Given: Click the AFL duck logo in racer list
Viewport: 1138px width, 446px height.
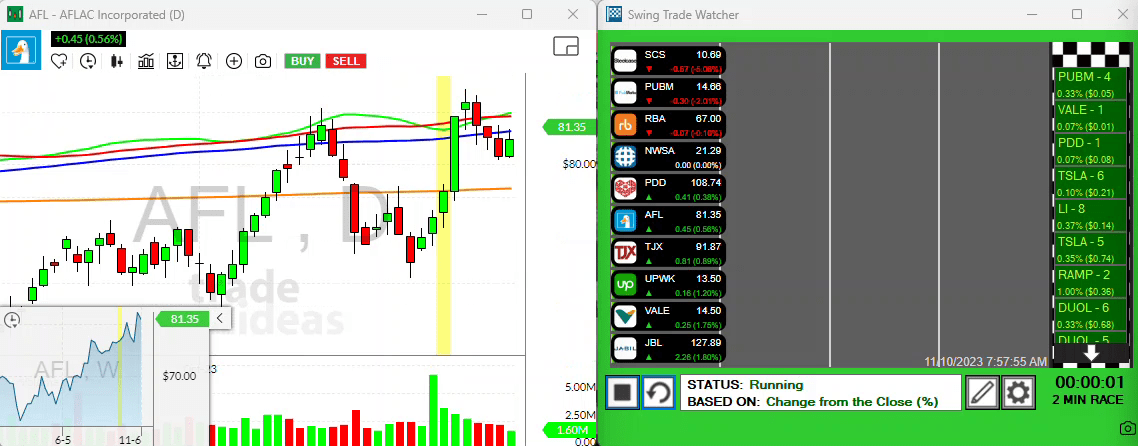Looking at the screenshot, I should tap(625, 221).
